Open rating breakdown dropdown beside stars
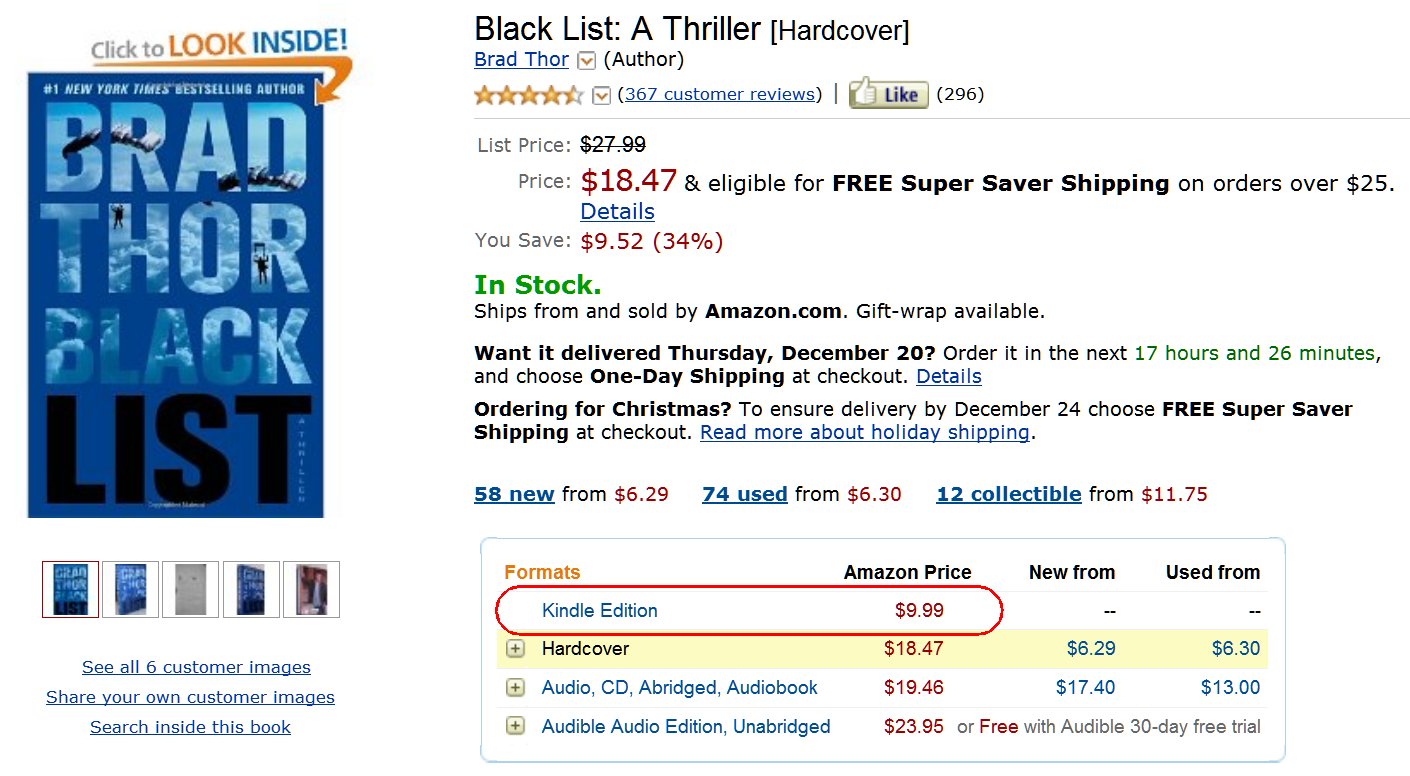 click(601, 95)
